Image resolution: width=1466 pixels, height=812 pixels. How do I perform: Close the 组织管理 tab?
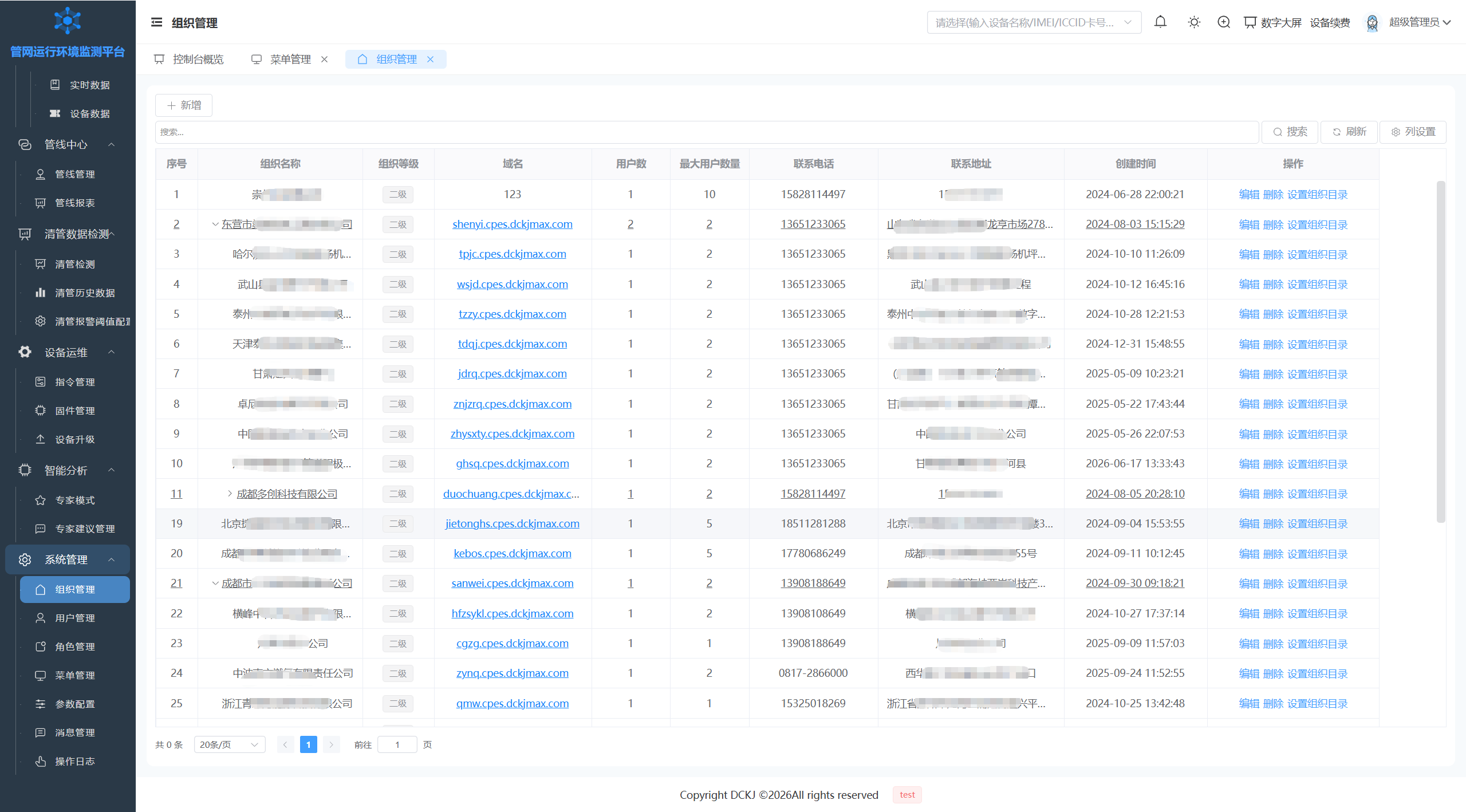431,59
